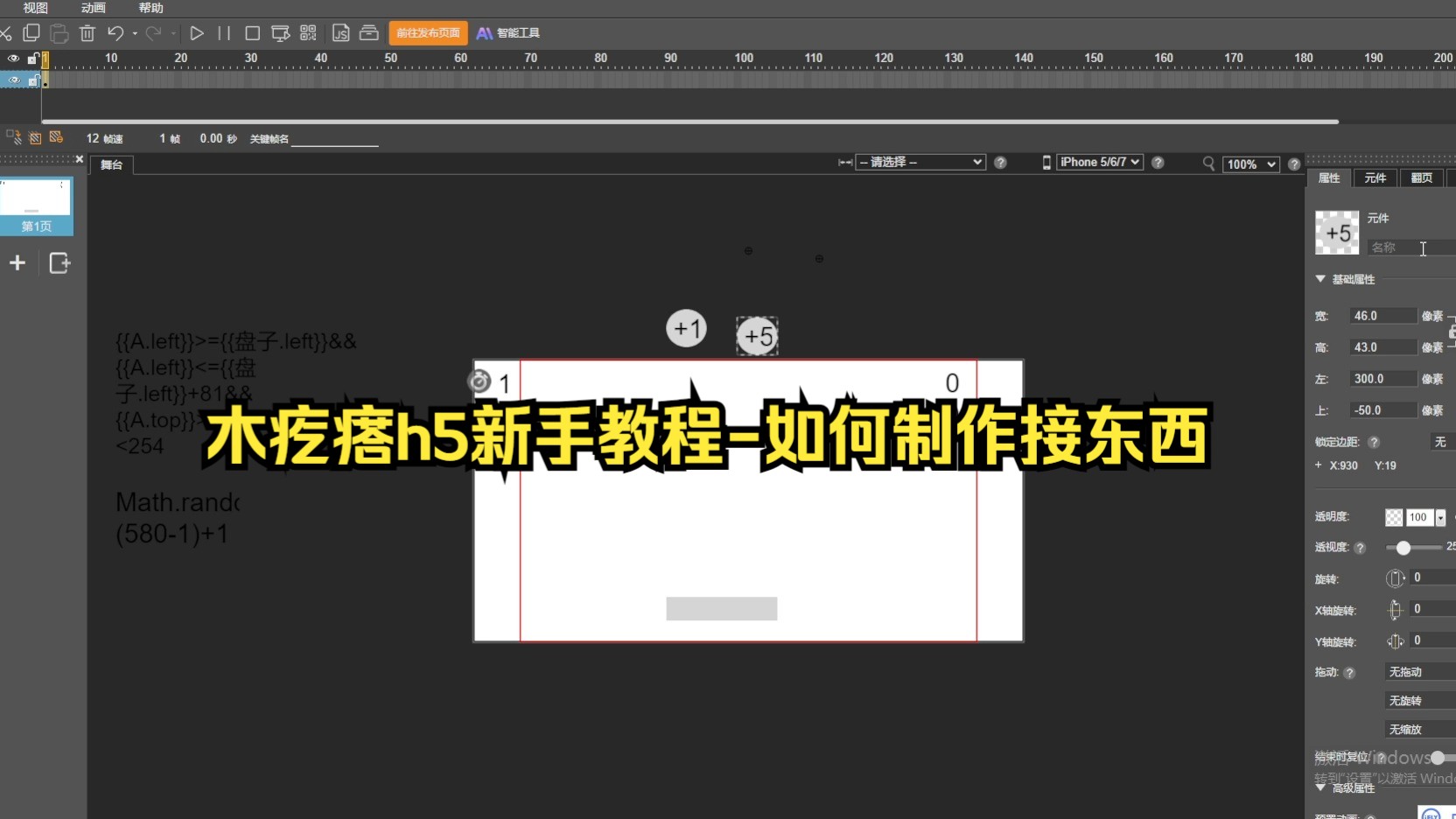Open the iPhone 5/6/7 device dropdown
This screenshot has height=819, width=1456.
(1100, 162)
